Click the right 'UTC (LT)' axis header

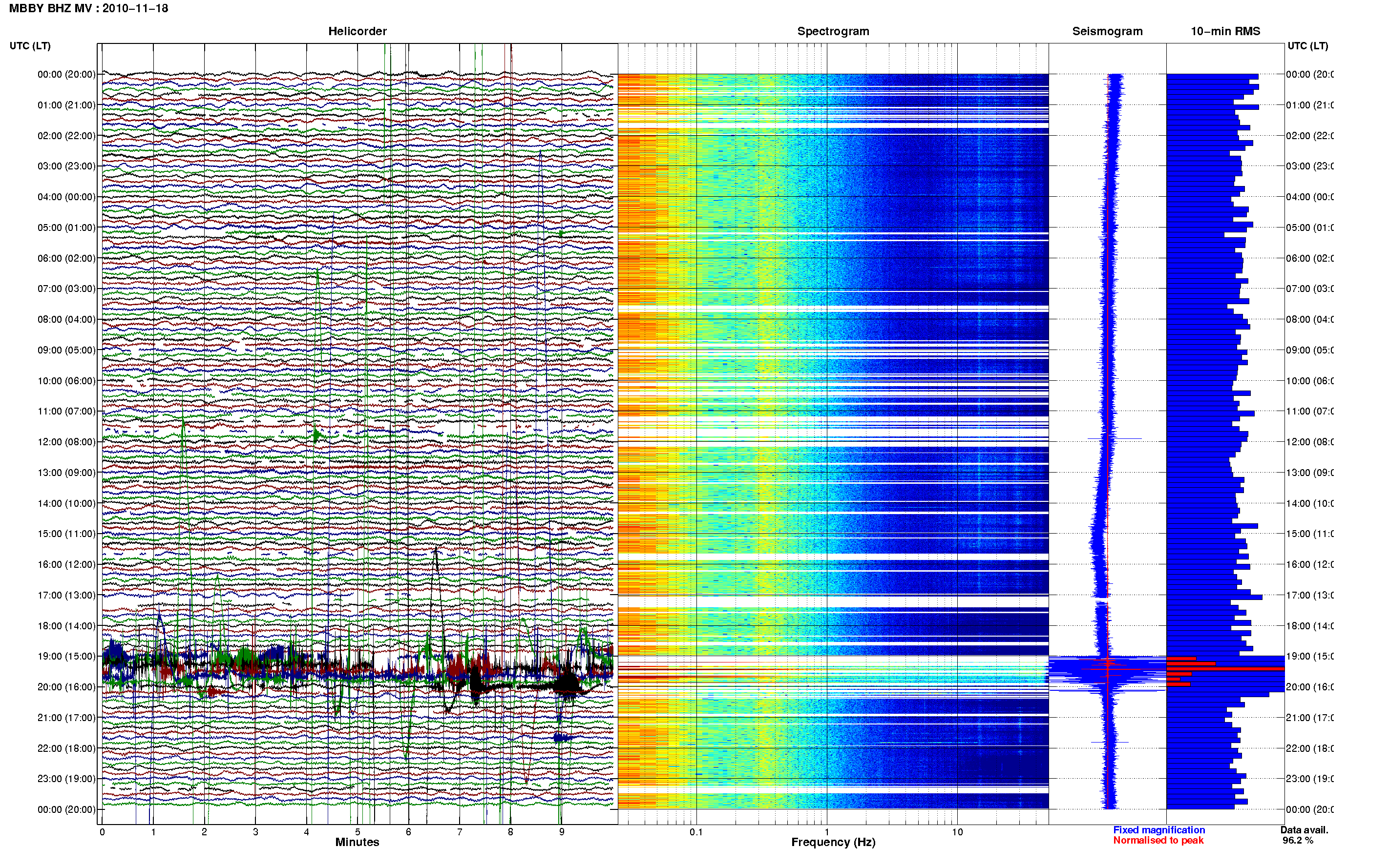coord(1307,46)
